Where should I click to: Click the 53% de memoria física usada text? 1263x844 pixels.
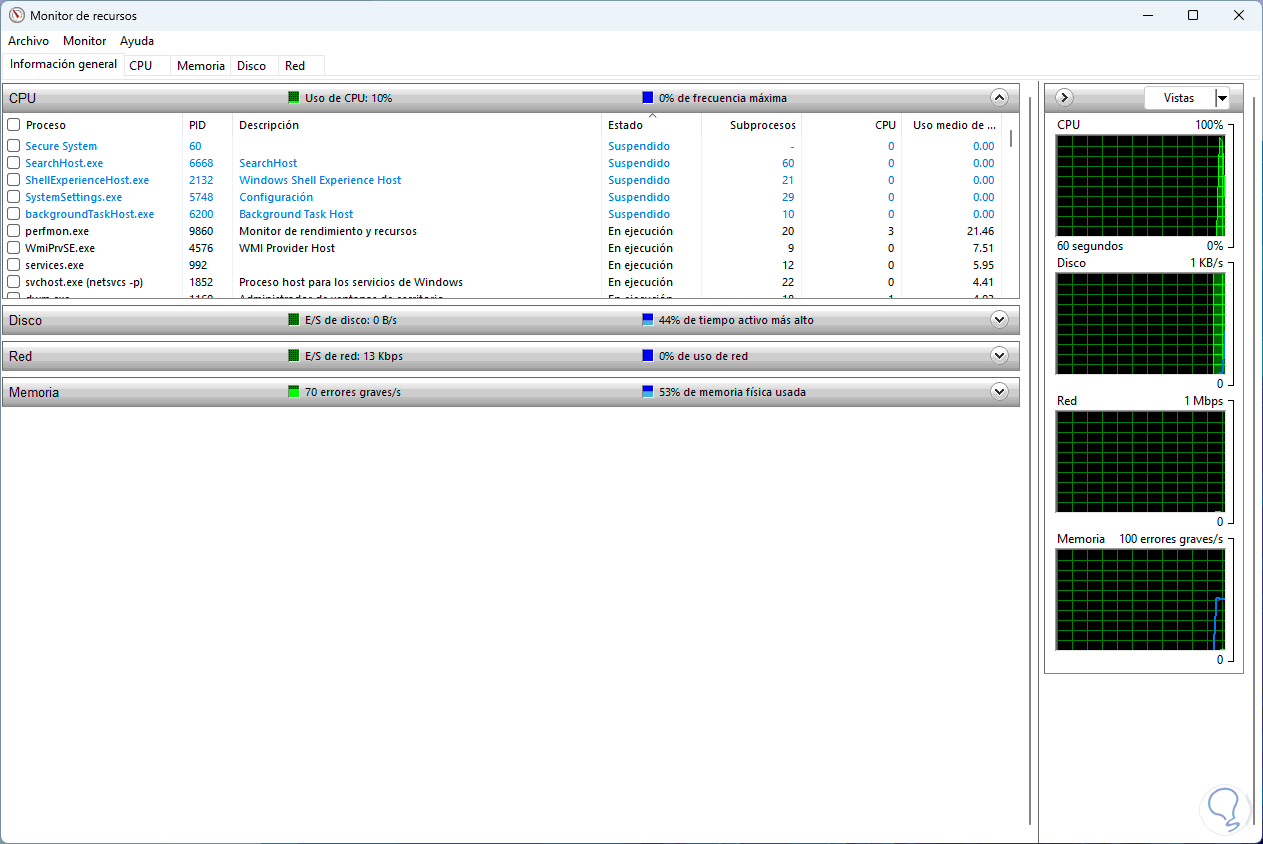pos(732,392)
